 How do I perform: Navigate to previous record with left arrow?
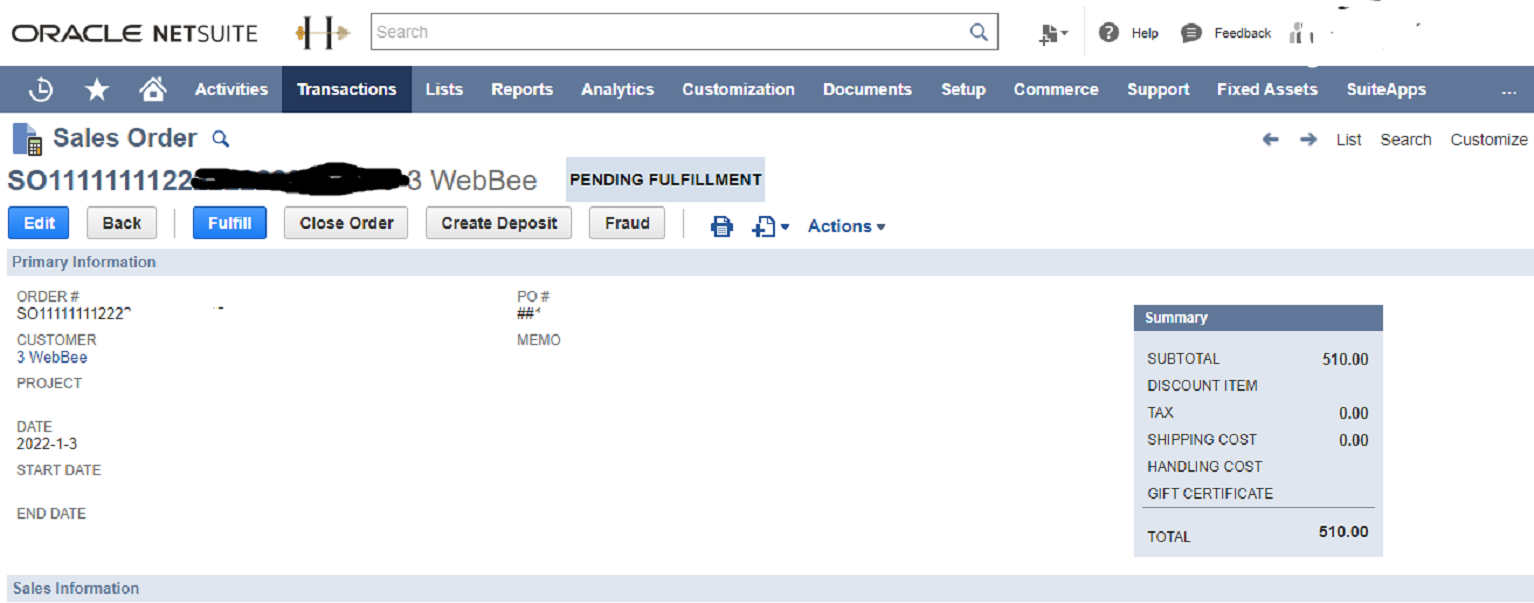[x=1270, y=140]
